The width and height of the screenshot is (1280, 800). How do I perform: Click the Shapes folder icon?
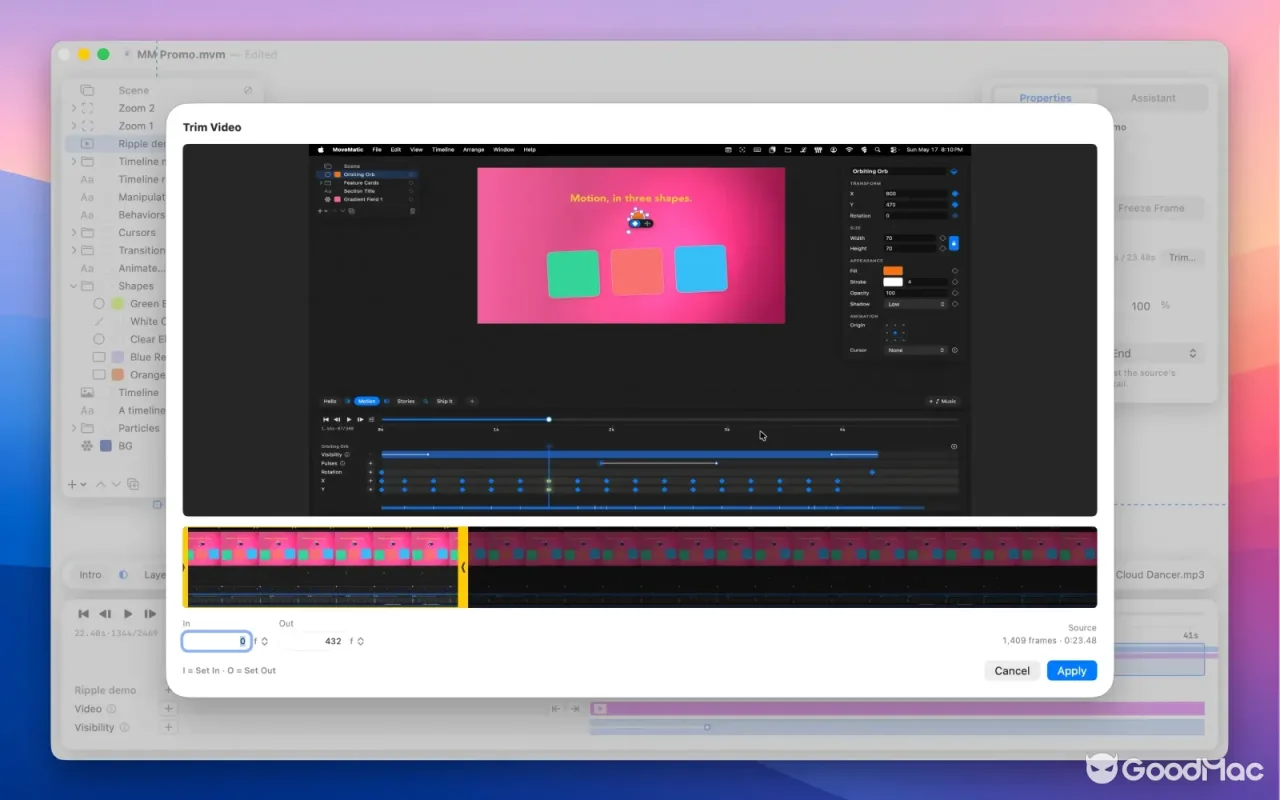coord(87,286)
